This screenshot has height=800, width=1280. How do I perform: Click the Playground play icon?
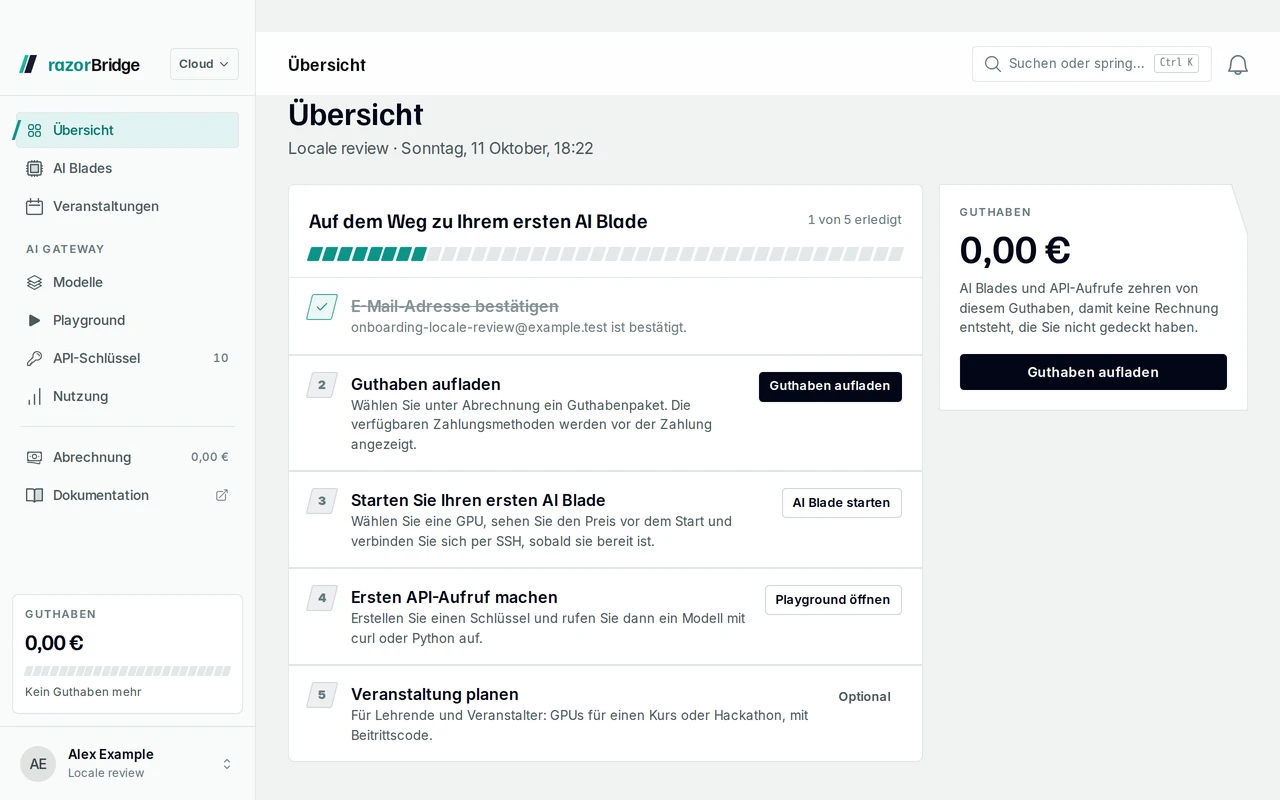coord(34,320)
